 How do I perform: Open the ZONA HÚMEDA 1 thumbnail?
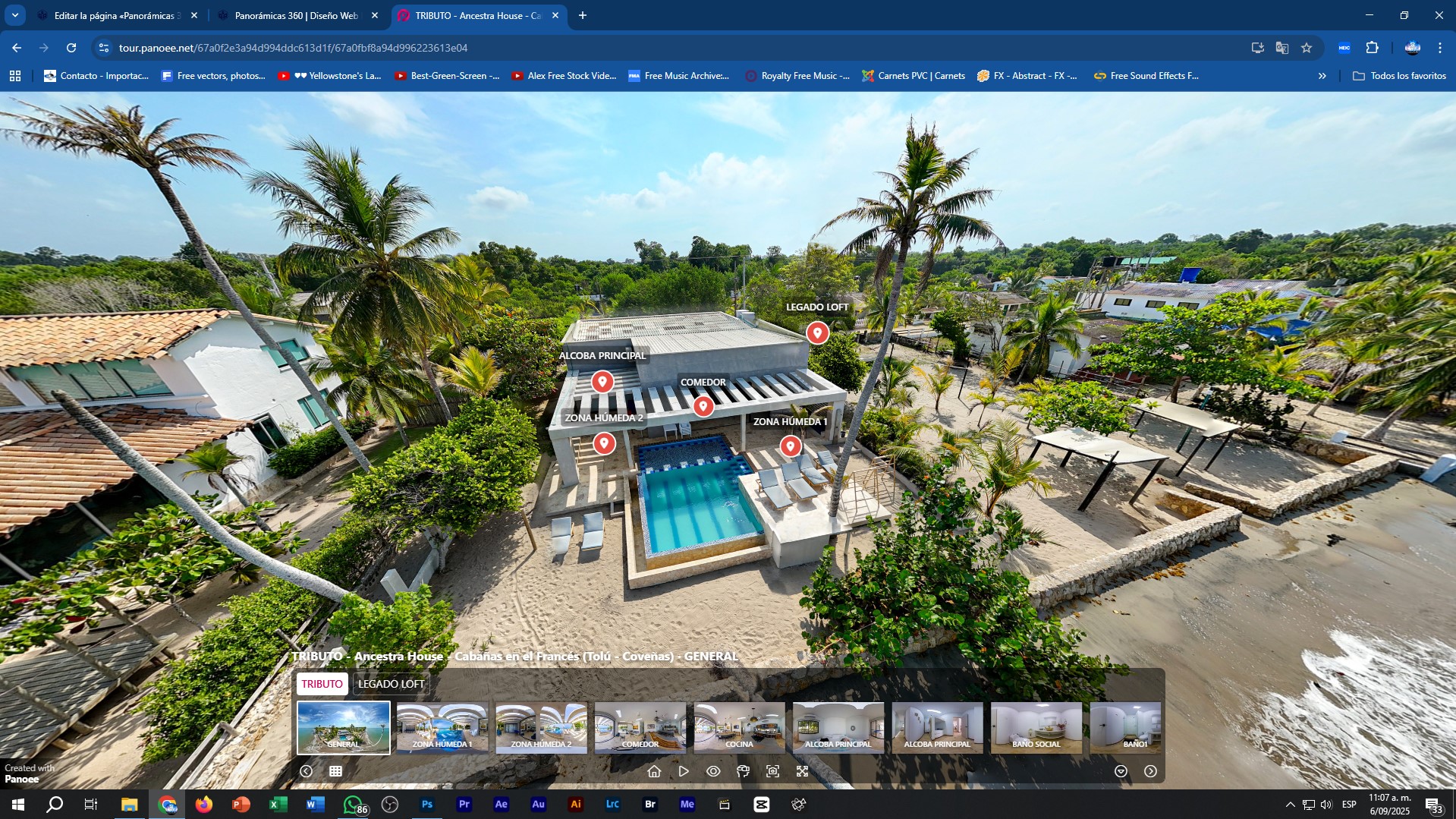(x=442, y=727)
